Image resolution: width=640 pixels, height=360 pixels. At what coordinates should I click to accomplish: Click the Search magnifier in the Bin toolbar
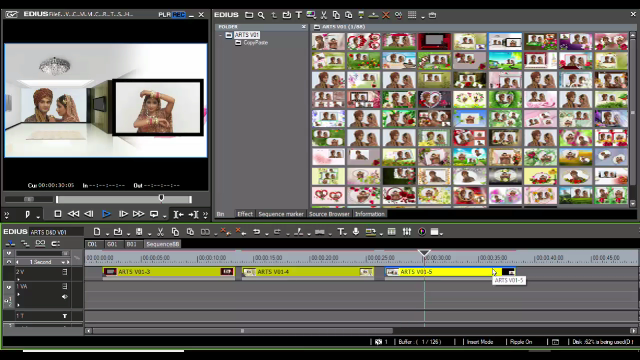click(x=261, y=15)
